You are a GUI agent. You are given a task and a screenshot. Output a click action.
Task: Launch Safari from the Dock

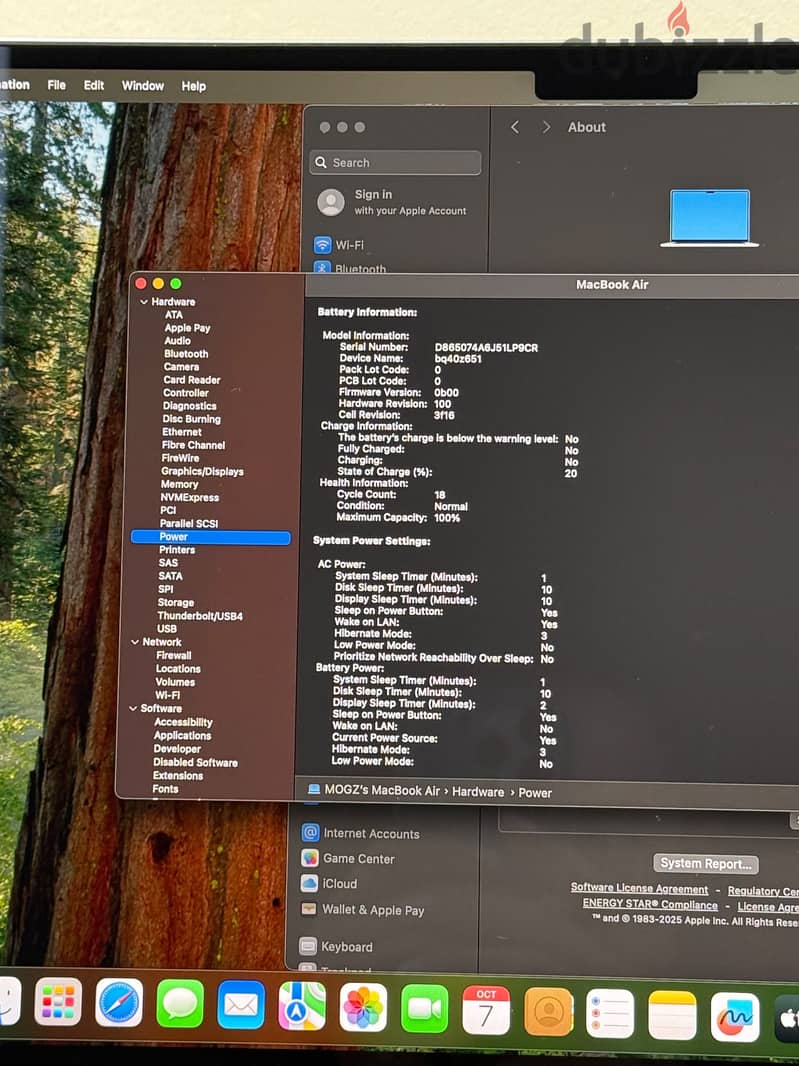click(119, 1003)
